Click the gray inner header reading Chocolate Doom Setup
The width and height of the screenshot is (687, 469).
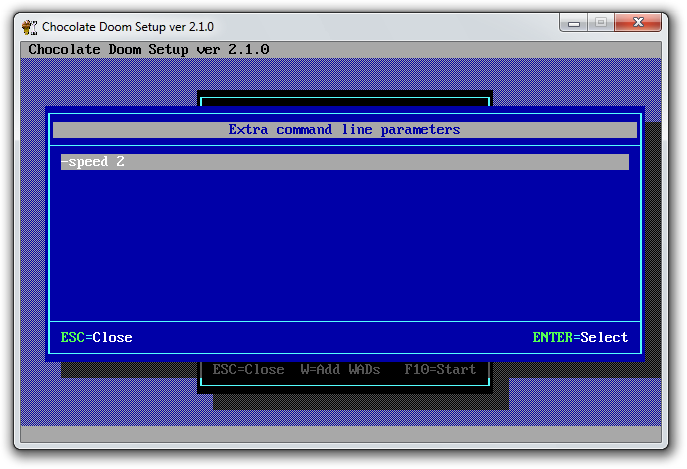(x=148, y=49)
